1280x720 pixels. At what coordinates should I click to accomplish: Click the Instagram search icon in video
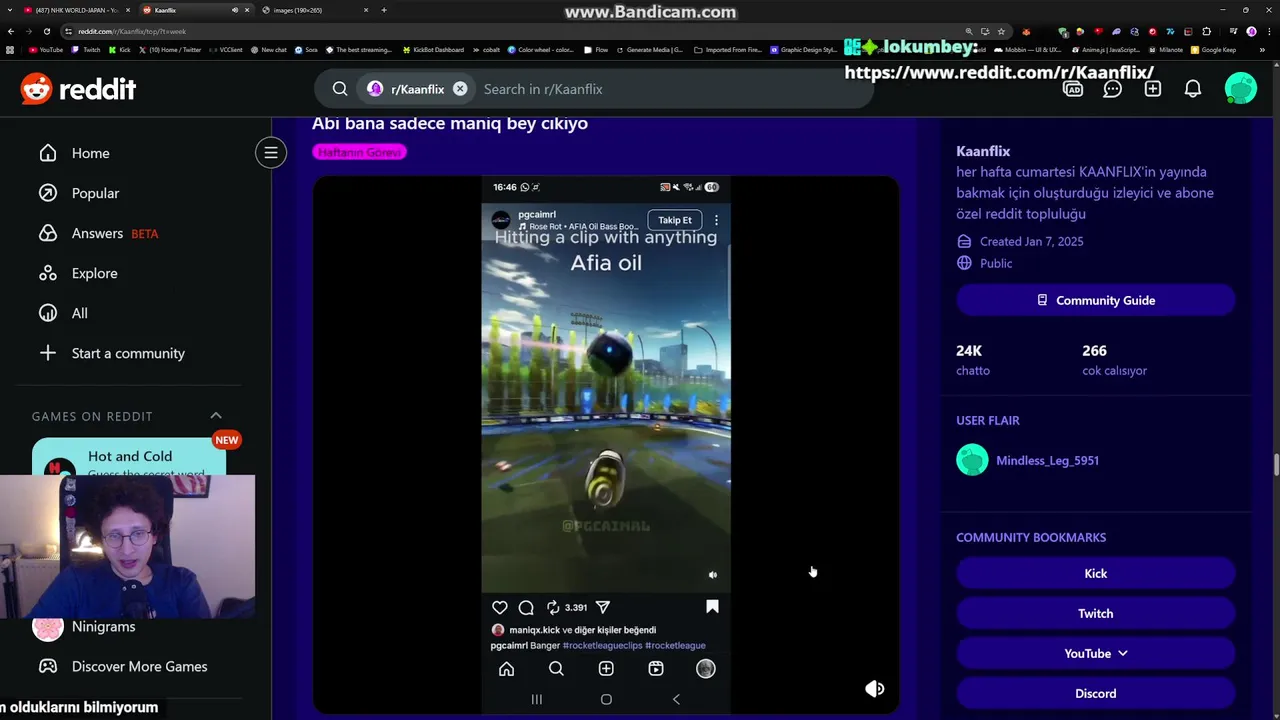pyautogui.click(x=556, y=669)
